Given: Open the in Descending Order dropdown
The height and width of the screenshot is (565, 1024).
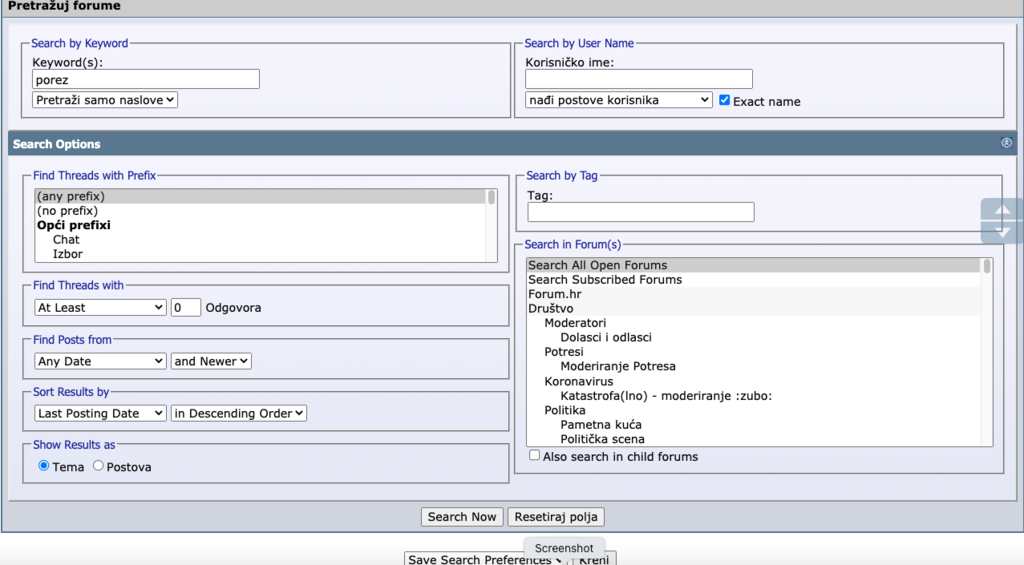Looking at the screenshot, I should (238, 413).
